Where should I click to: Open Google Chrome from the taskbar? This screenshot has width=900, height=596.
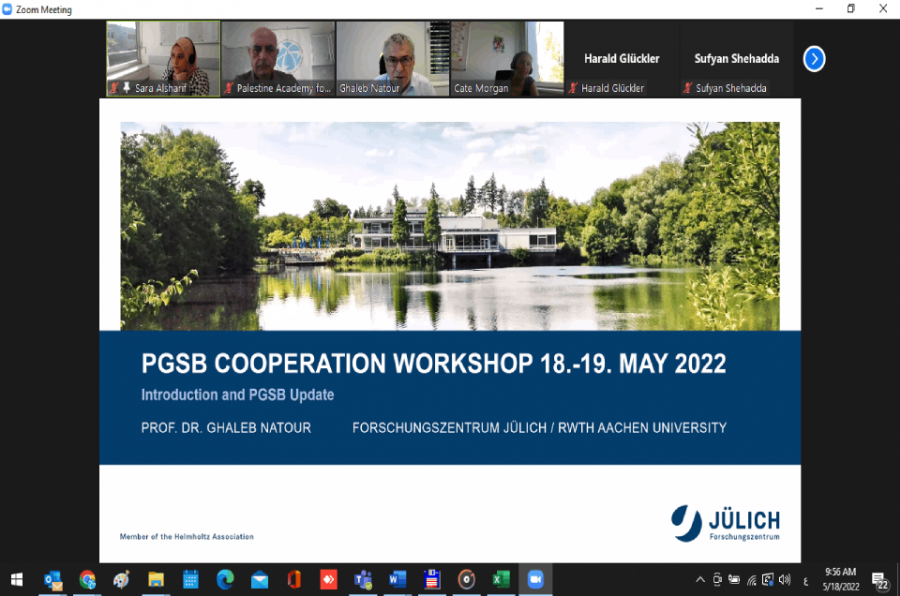point(87,580)
